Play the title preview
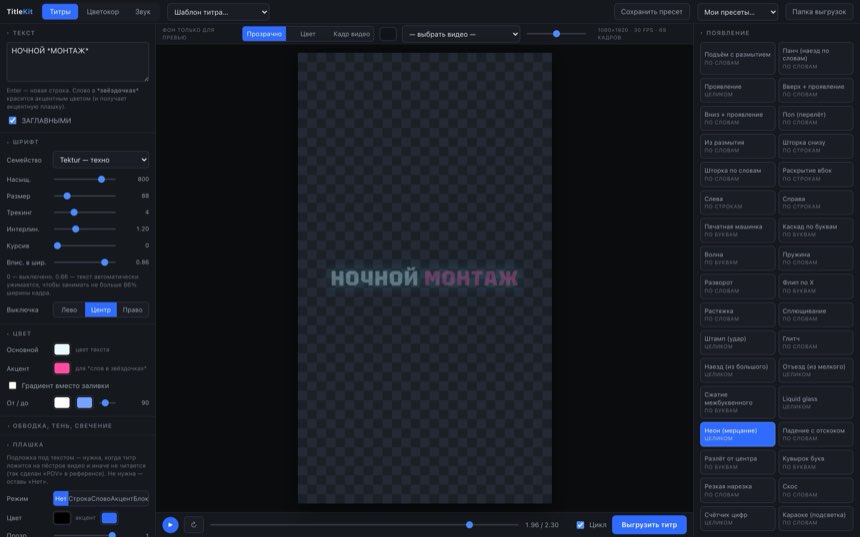The height and width of the screenshot is (537, 860). tap(170, 524)
